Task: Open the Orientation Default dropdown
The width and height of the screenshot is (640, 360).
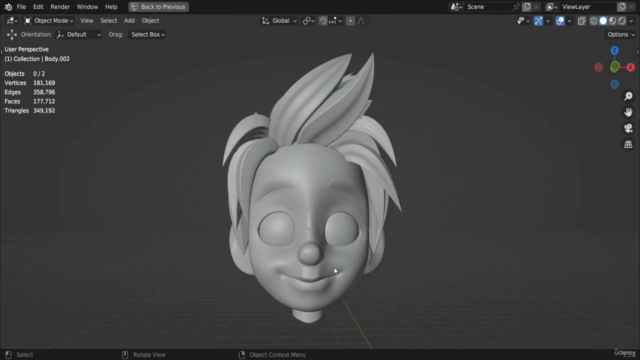Action: 79,35
